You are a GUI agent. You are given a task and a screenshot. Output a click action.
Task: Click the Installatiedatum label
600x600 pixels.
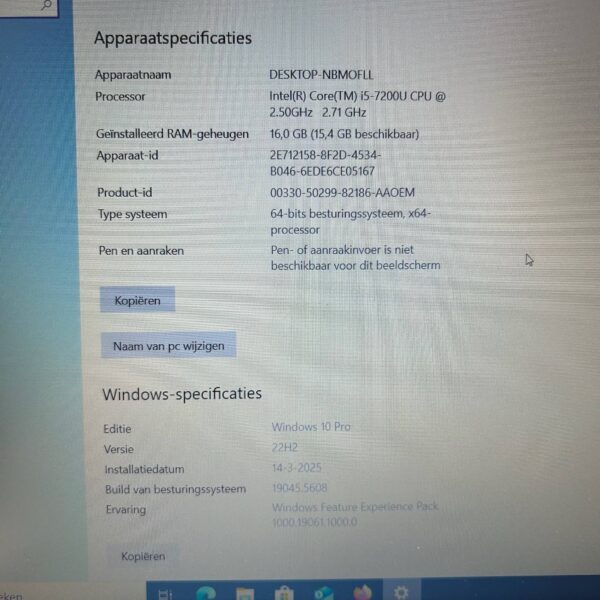(144, 469)
